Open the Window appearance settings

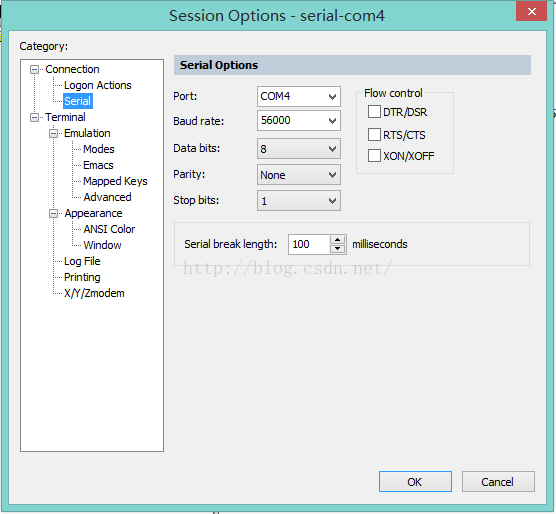point(102,245)
